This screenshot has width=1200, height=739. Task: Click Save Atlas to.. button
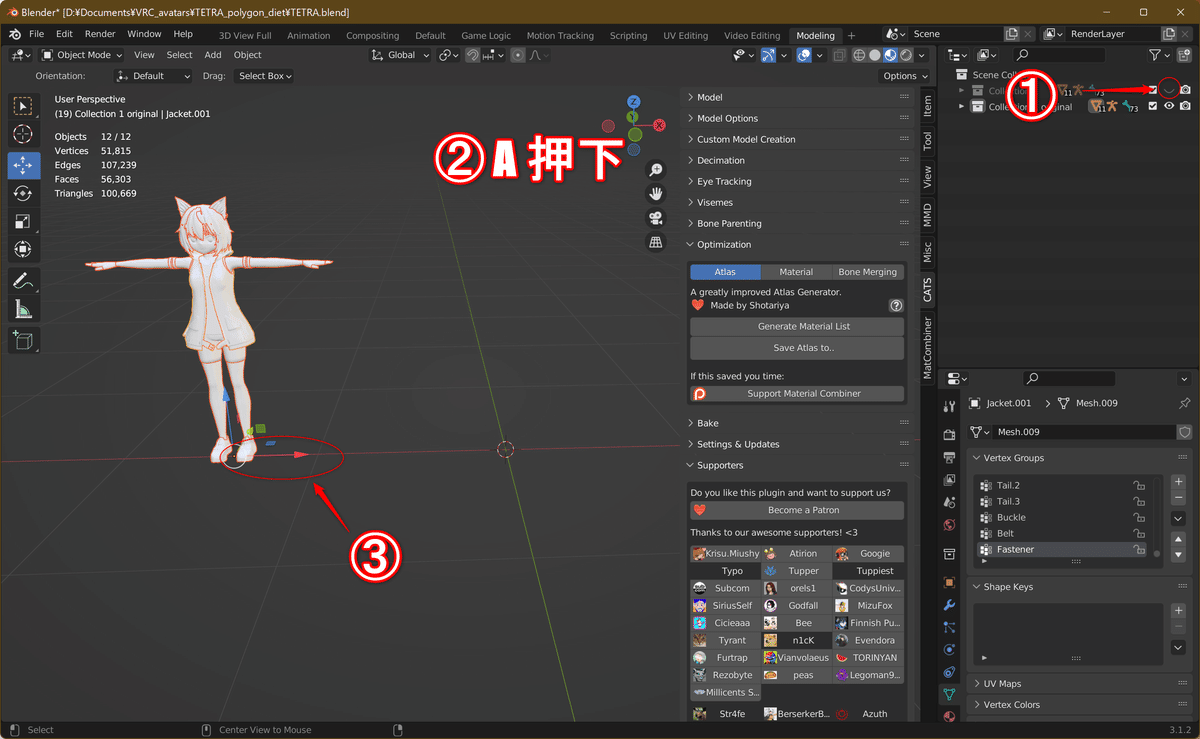(x=797, y=348)
